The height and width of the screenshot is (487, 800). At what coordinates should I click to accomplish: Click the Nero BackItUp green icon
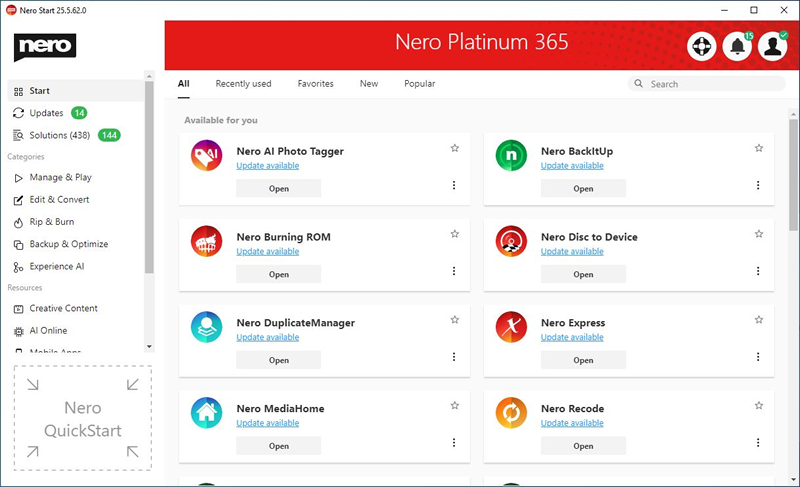click(x=511, y=155)
